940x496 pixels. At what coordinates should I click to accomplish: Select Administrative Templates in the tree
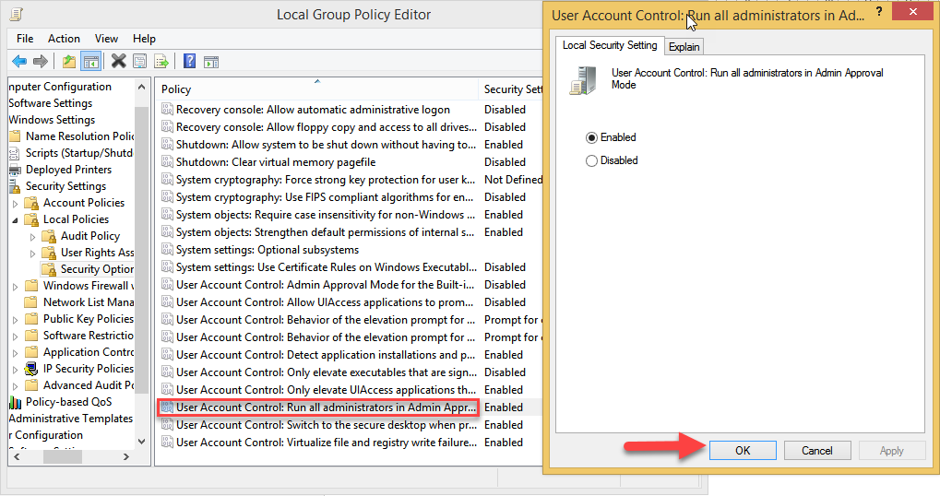coord(71,419)
